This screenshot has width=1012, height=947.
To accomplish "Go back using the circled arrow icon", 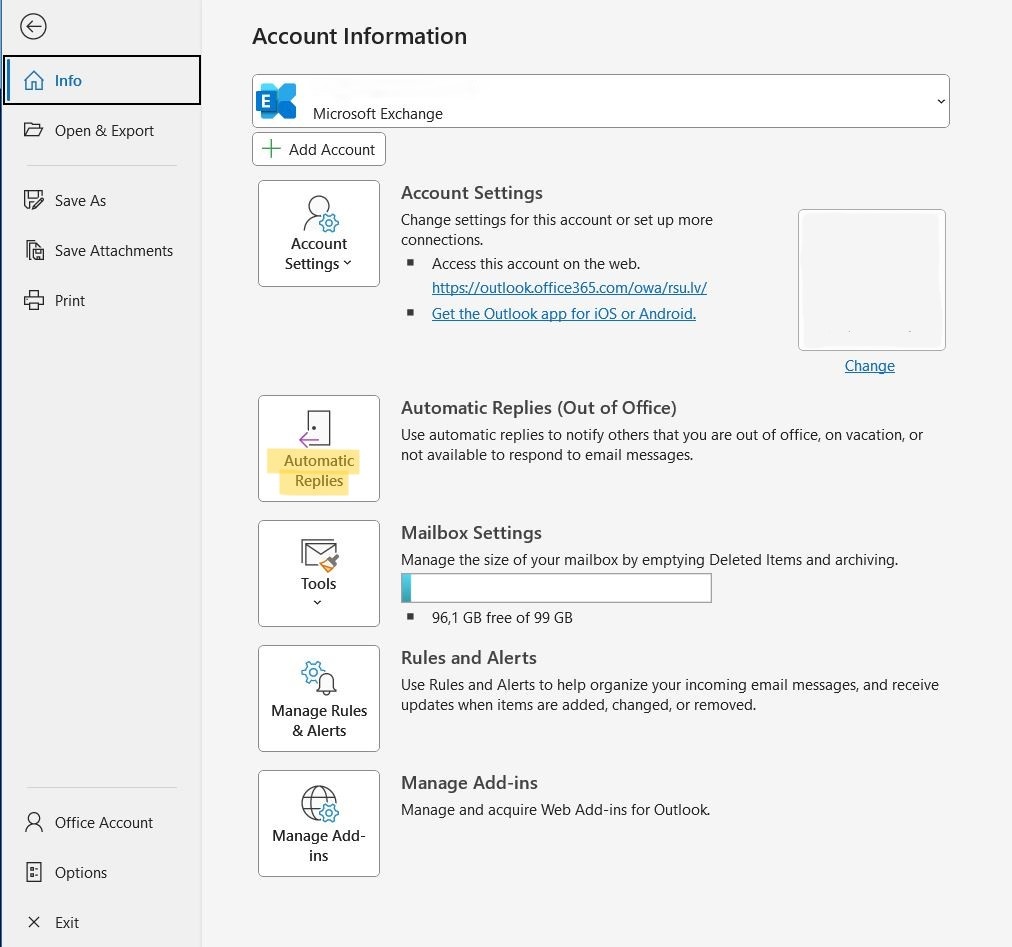I will [x=33, y=26].
